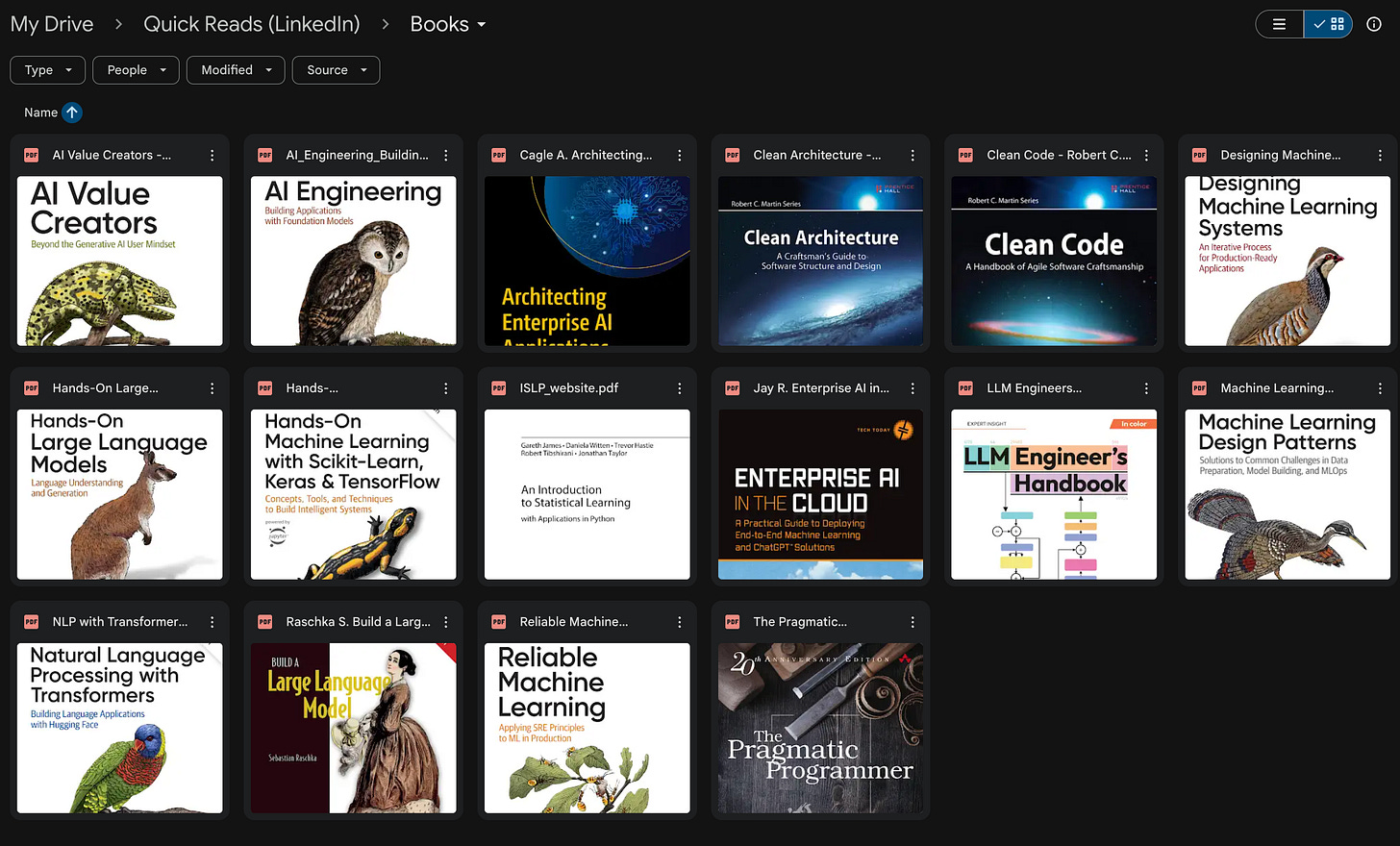
Task: Open more actions for Cagle A. Architecting file
Action: tap(680, 155)
